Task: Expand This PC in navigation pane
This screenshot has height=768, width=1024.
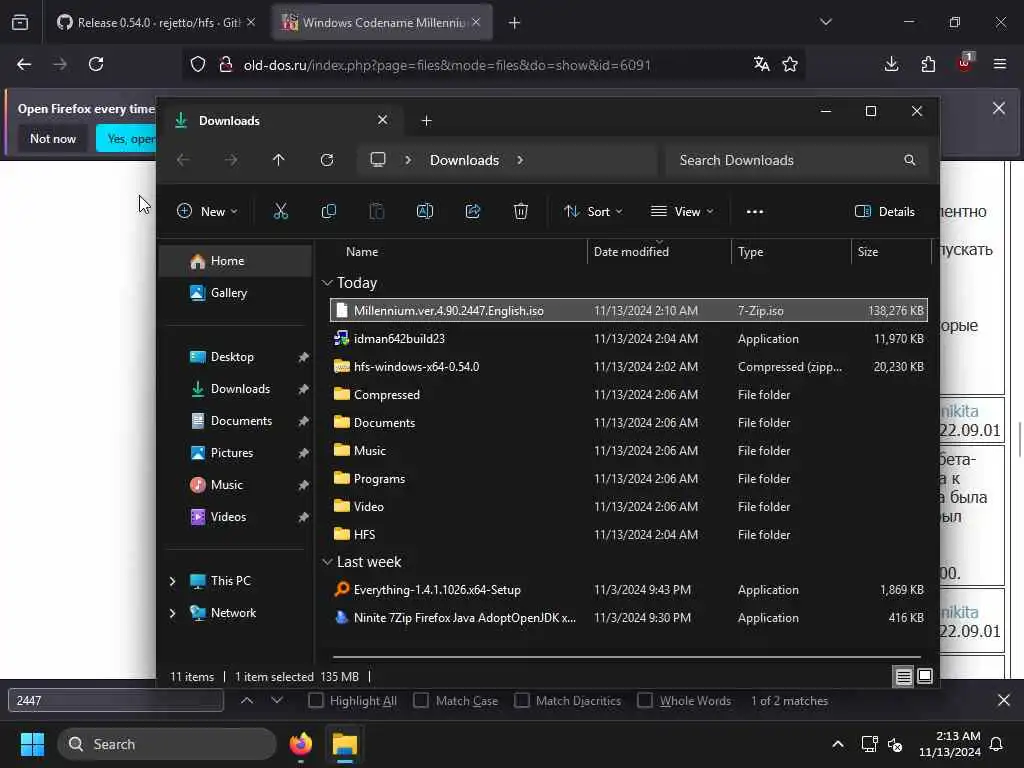Action: tap(172, 581)
